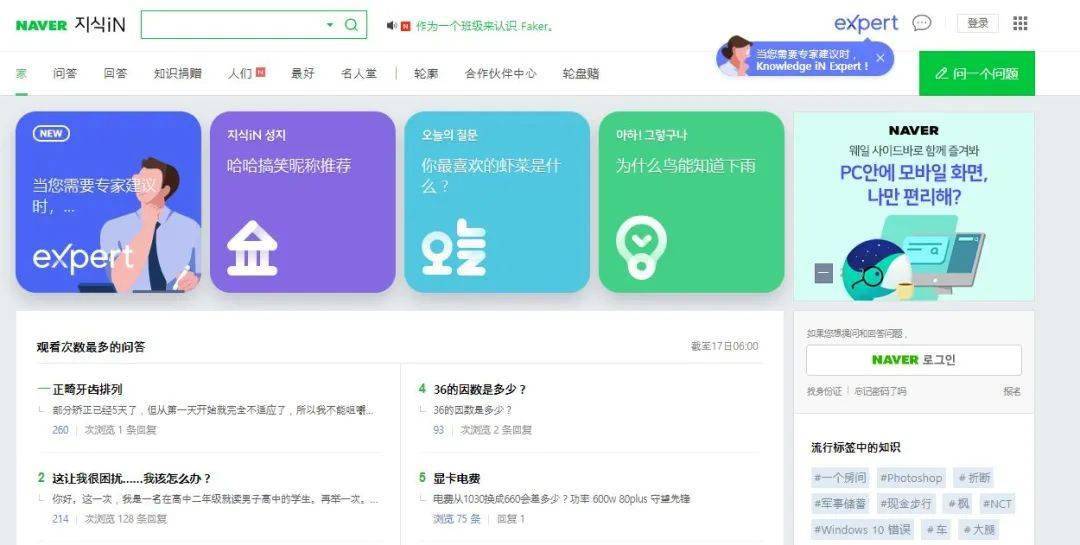The image size is (1080, 545).
Task: Open the 合作伙伴中心 menu item
Action: click(x=501, y=73)
